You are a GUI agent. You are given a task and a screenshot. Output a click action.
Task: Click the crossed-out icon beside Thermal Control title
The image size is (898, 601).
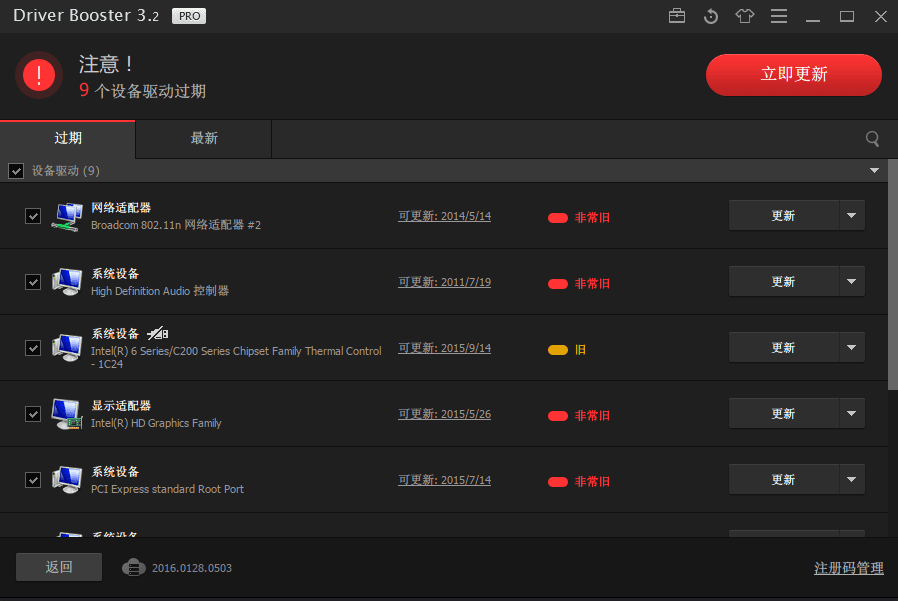point(157,333)
